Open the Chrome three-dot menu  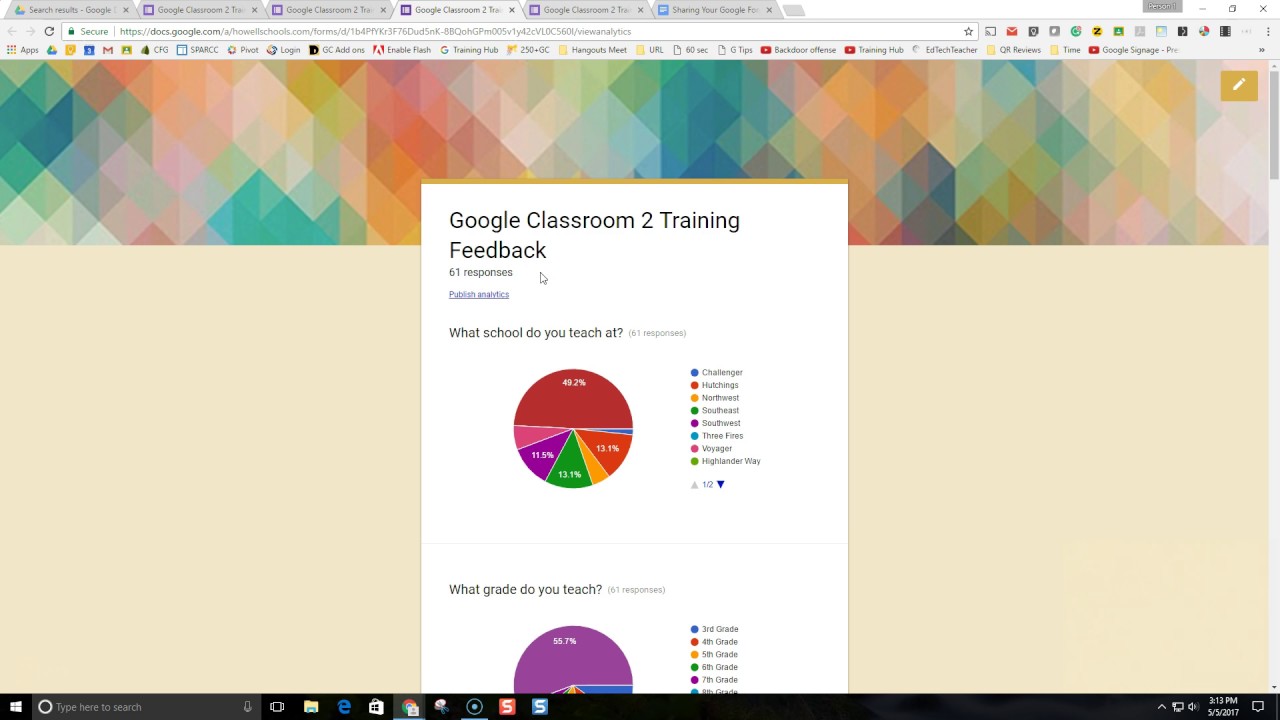click(x=1267, y=31)
